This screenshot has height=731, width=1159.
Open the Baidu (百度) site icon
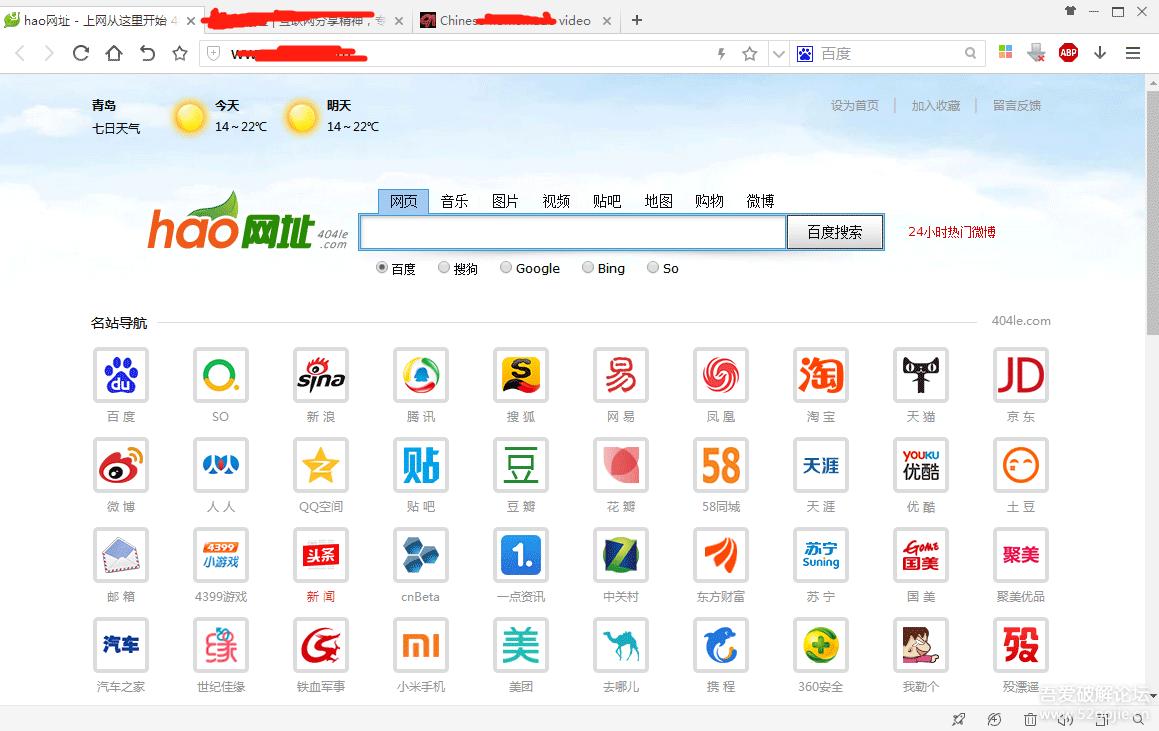click(x=121, y=375)
